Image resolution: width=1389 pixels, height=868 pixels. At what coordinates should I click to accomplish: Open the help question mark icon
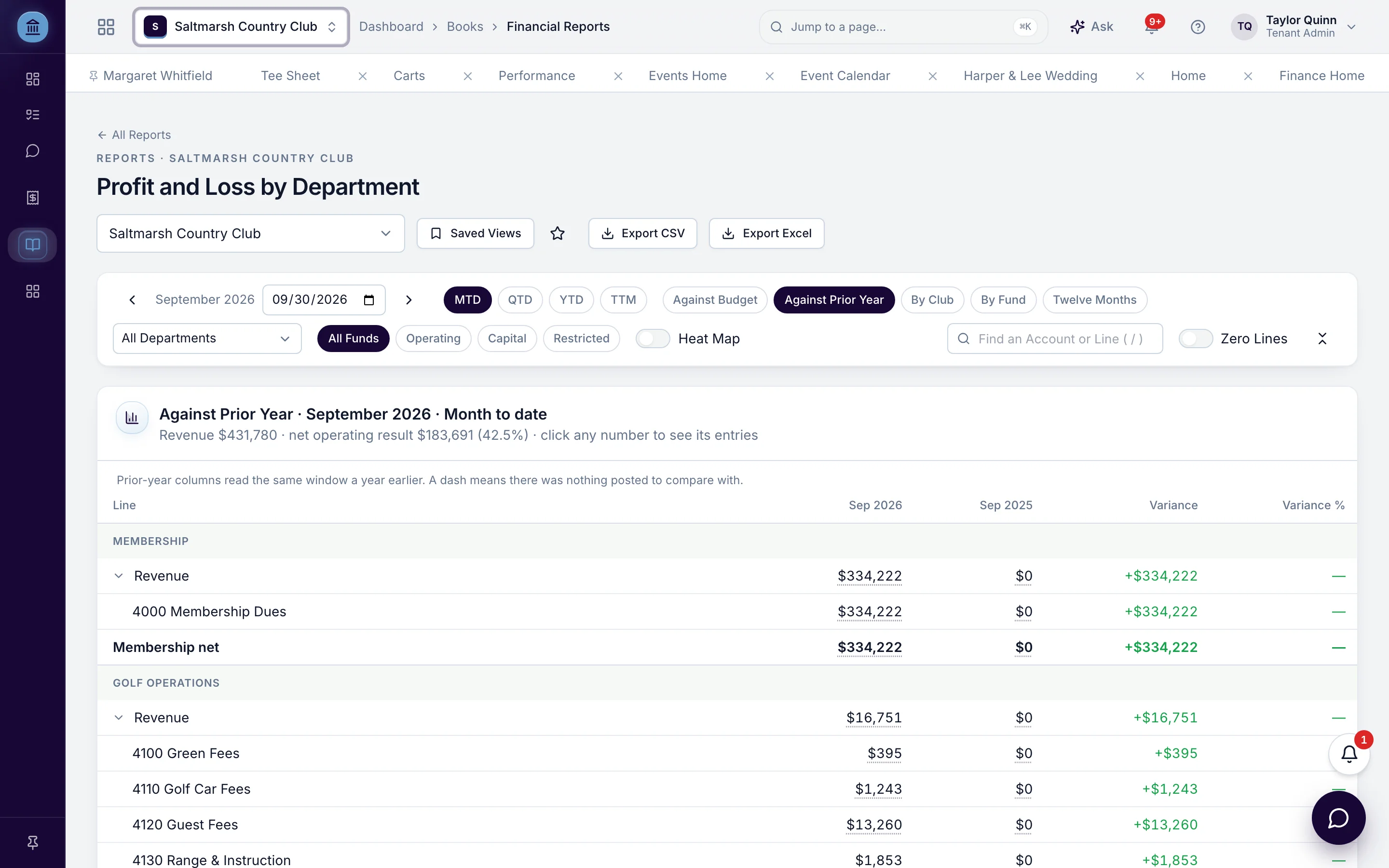[1198, 27]
